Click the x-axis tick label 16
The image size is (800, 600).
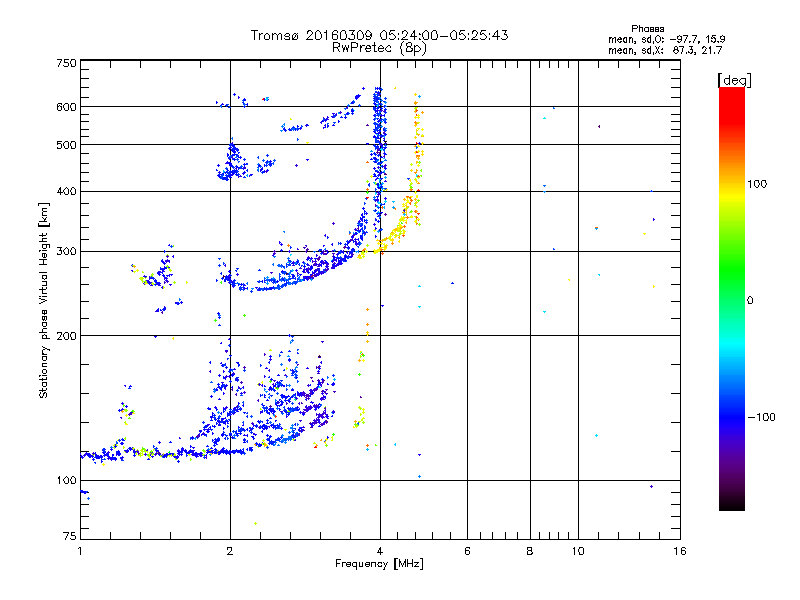coord(680,551)
